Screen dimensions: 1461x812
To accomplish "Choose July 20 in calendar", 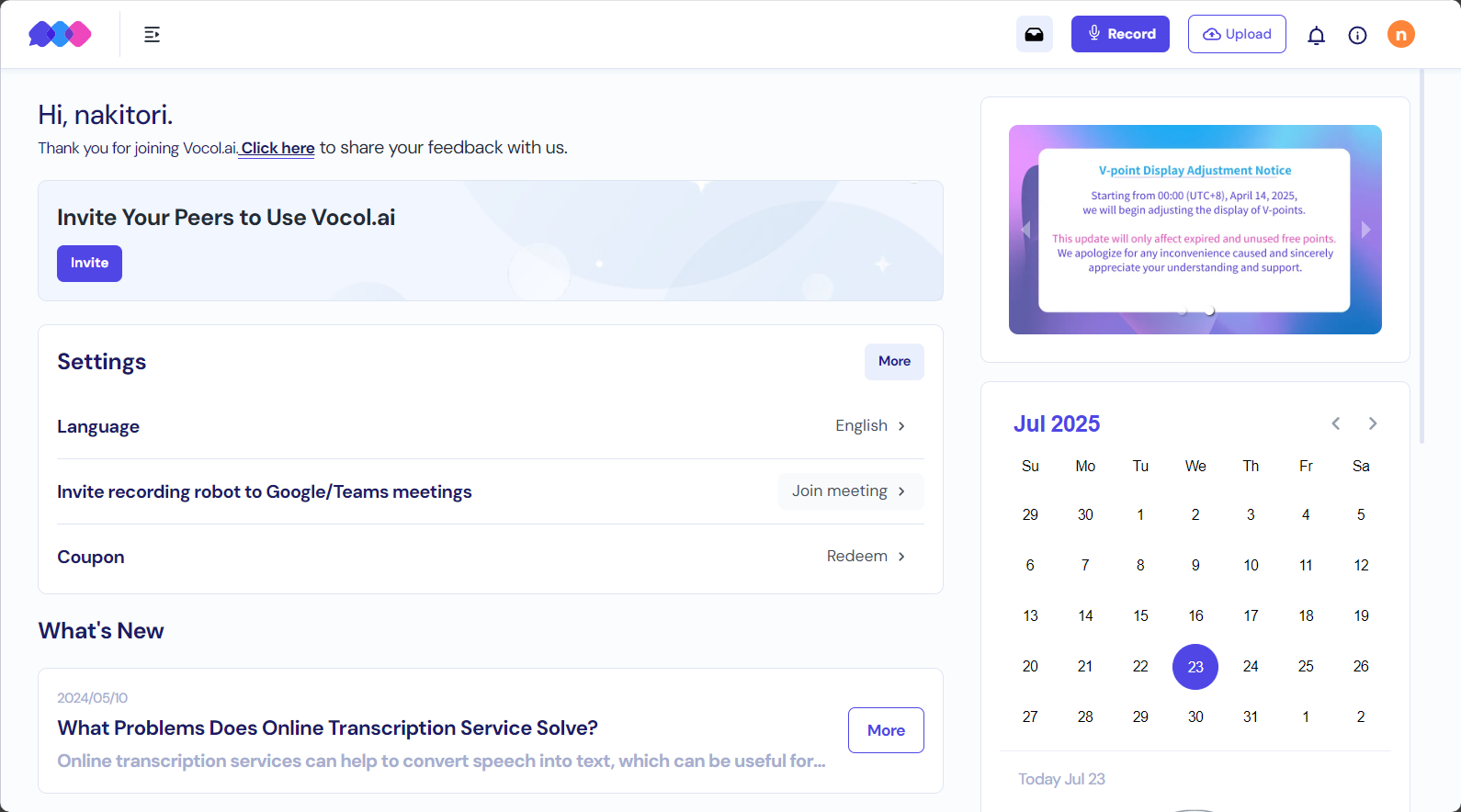I will point(1030,667).
